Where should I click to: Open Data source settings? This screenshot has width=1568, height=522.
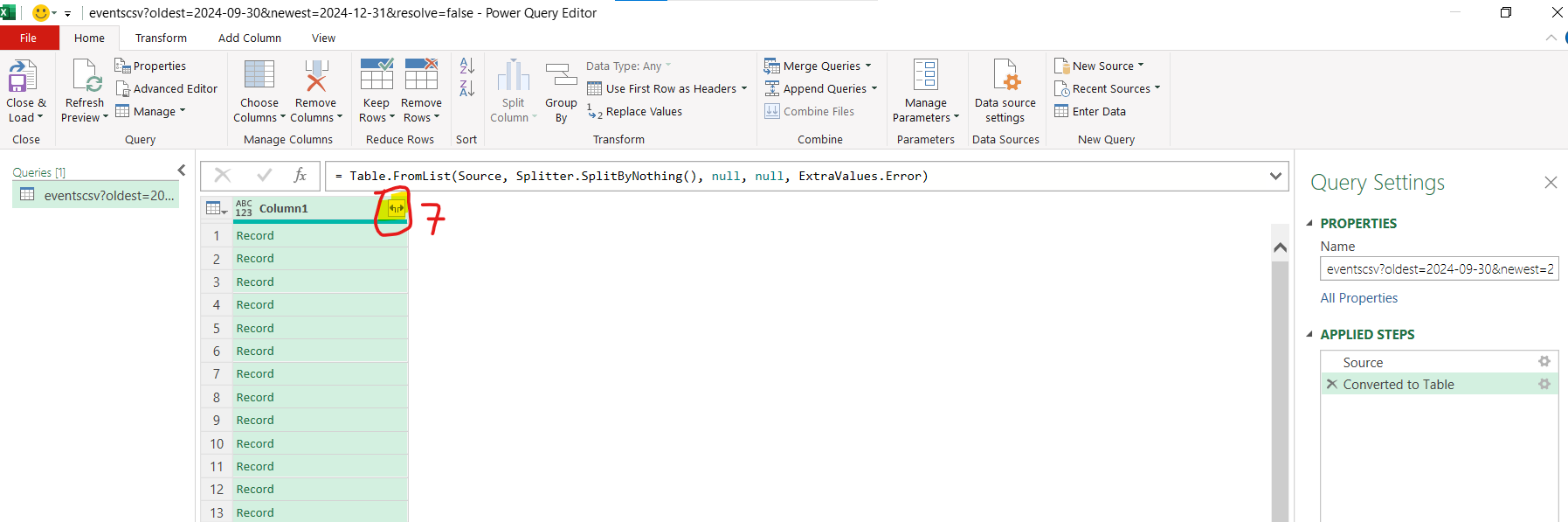click(x=1005, y=91)
